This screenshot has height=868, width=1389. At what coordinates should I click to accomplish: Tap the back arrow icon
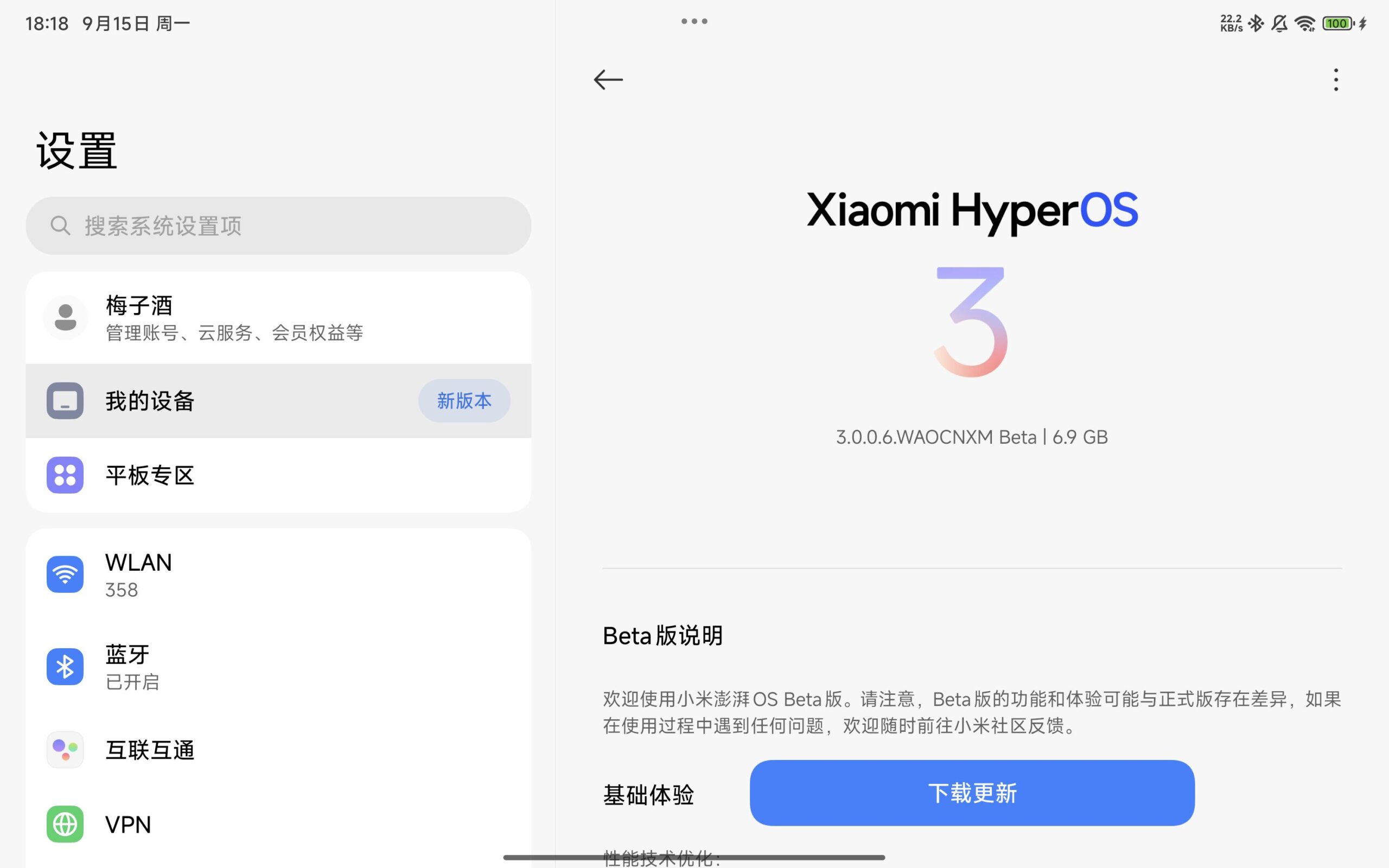[608, 80]
